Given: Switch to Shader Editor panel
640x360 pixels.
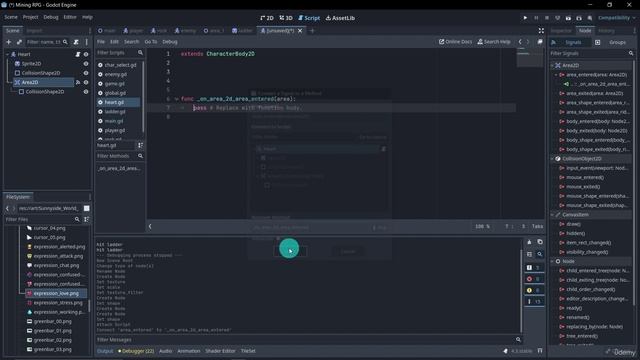Looking at the screenshot, I should [220, 351].
